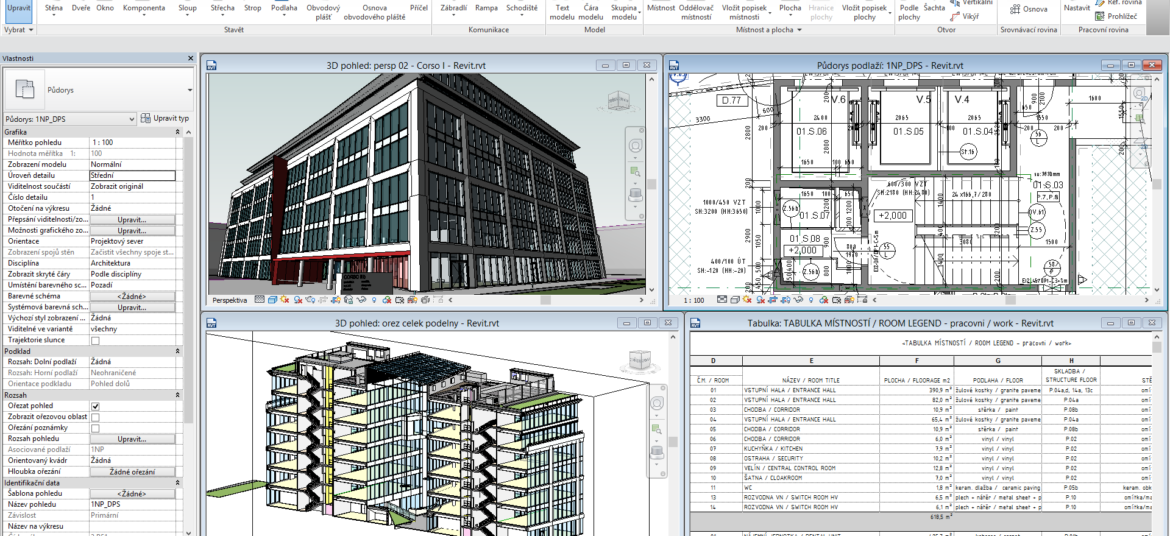Click Upravit for Systémová barevná schémata

132,308
